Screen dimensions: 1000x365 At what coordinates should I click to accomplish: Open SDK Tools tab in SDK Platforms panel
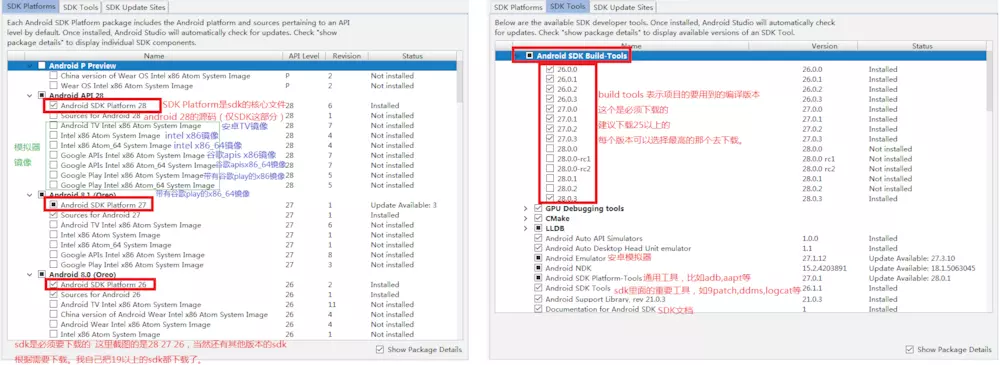pos(80,7)
